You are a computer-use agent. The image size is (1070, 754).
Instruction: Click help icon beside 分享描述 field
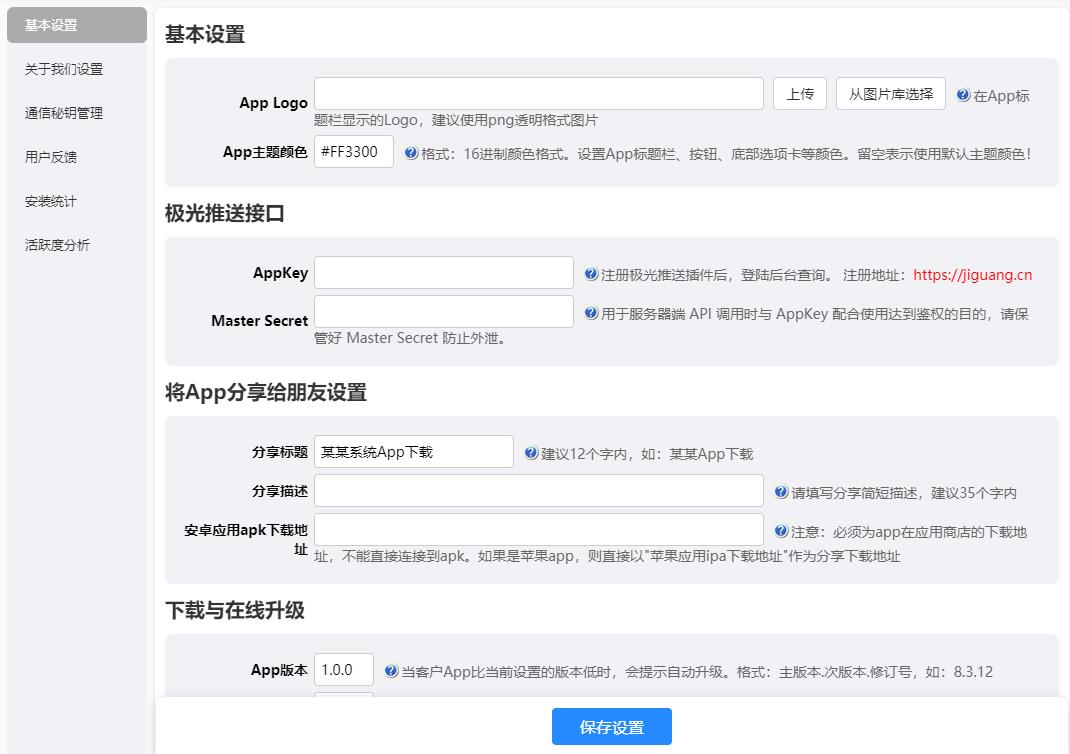pyautogui.click(x=781, y=492)
